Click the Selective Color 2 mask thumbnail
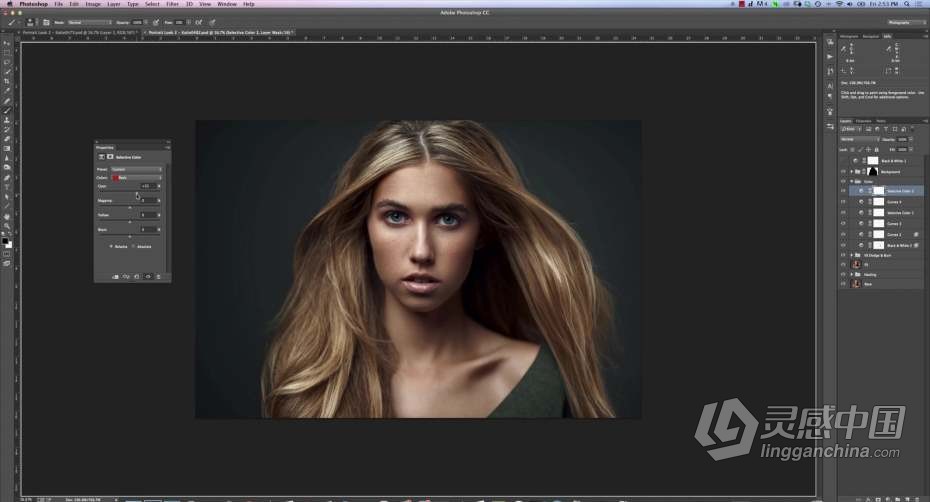 point(879,190)
